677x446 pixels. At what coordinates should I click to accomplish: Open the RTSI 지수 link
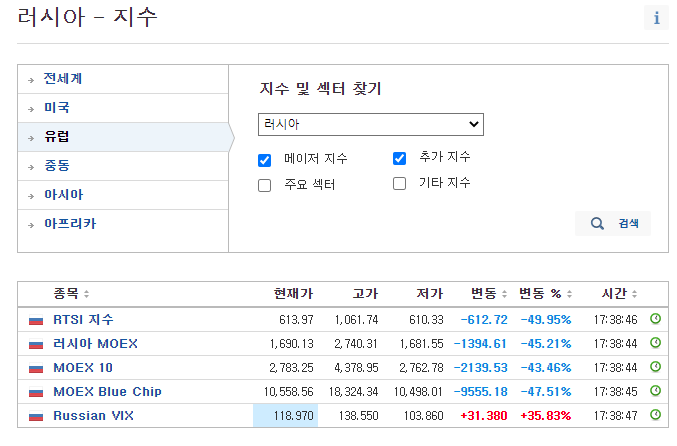[x=83, y=319]
